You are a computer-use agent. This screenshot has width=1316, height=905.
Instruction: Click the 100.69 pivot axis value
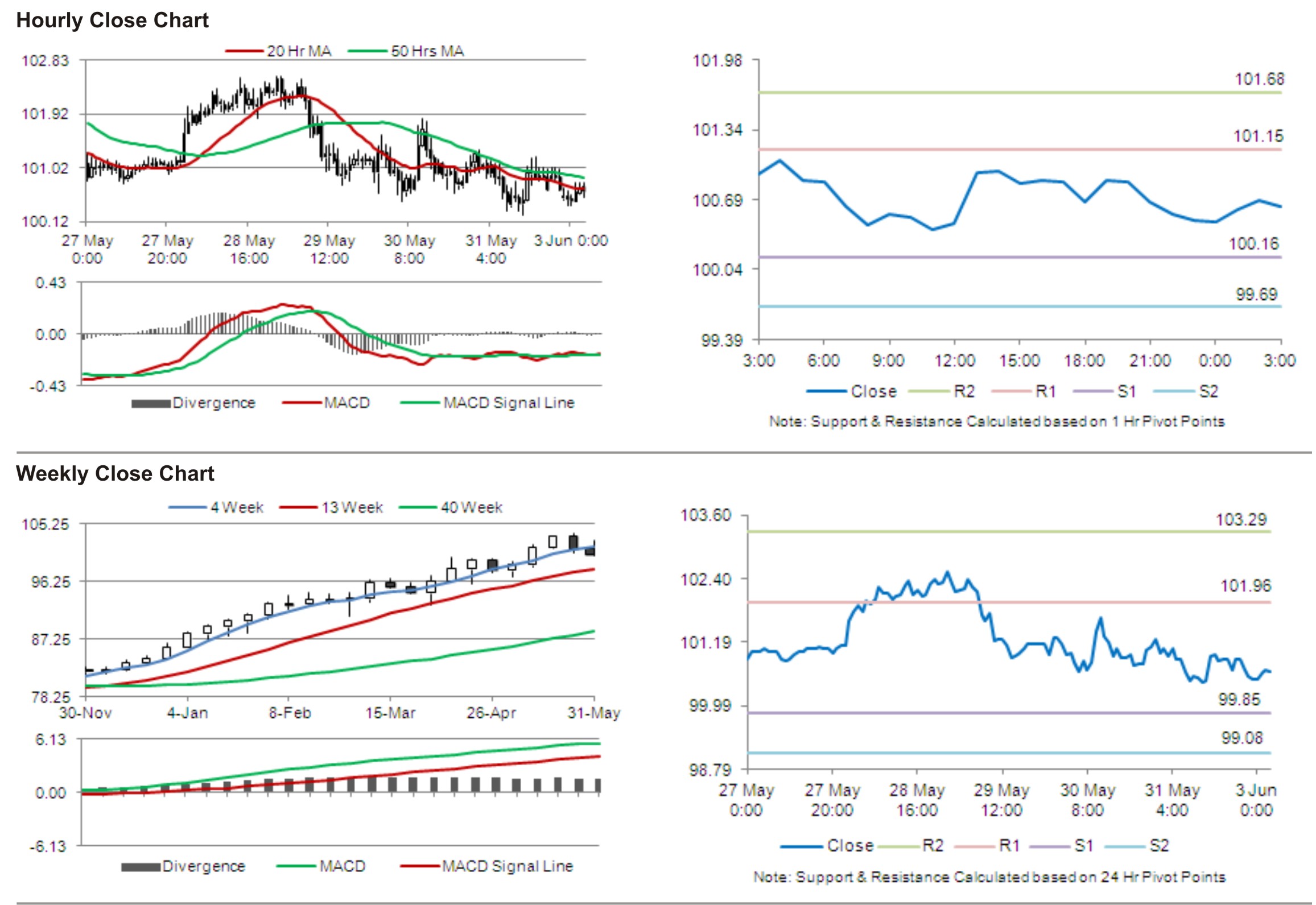tap(717, 200)
